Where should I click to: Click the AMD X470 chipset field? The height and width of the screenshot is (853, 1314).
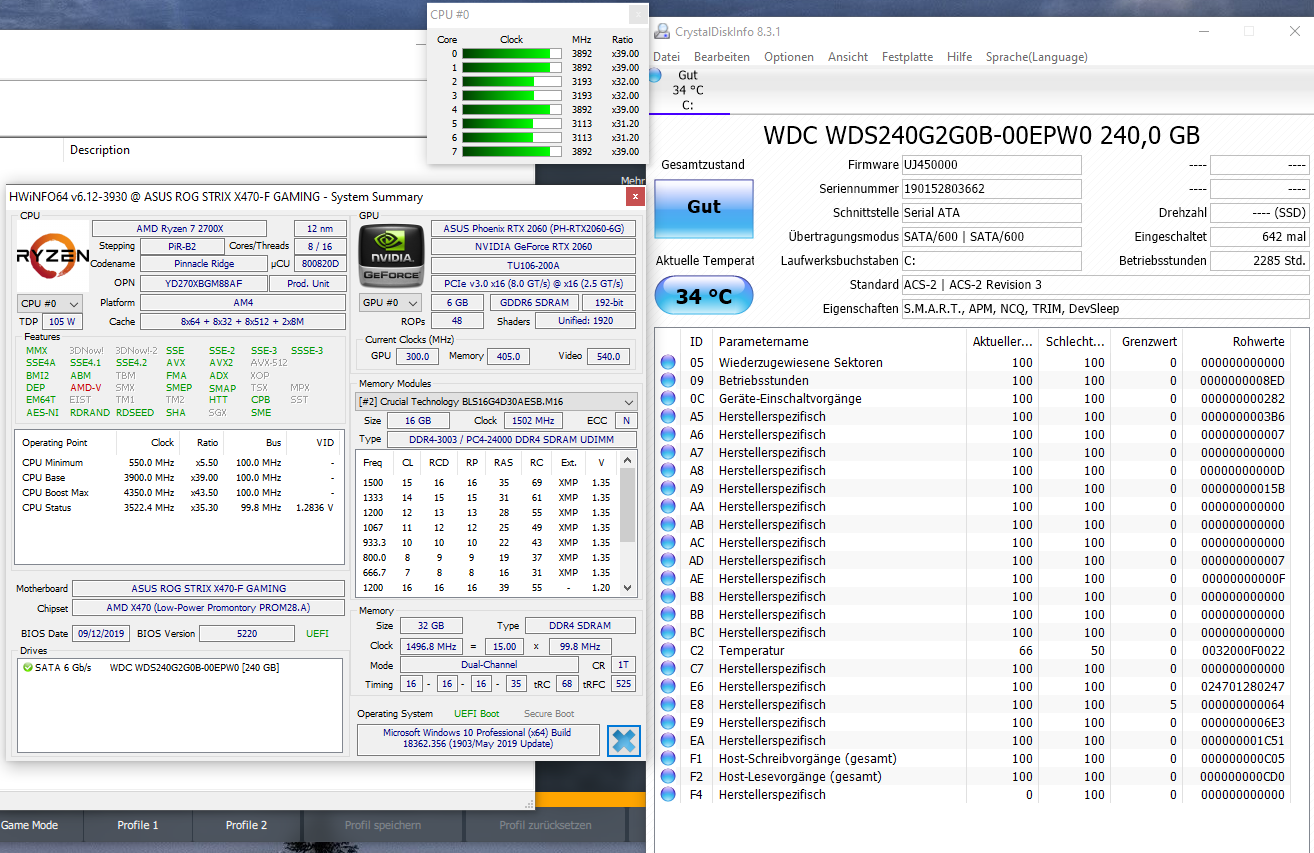click(208, 608)
